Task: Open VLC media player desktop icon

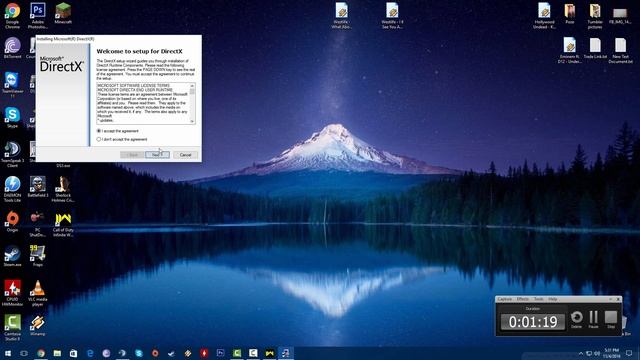Action: (x=38, y=293)
